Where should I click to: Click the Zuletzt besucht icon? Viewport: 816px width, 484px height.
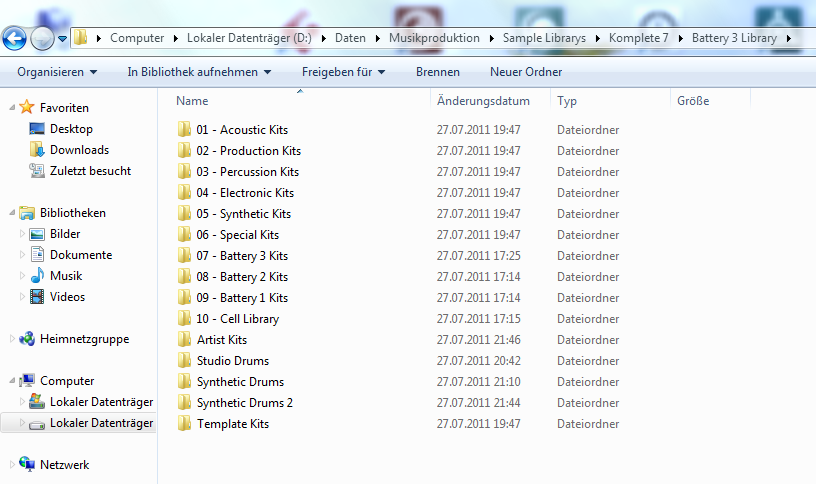point(37,170)
